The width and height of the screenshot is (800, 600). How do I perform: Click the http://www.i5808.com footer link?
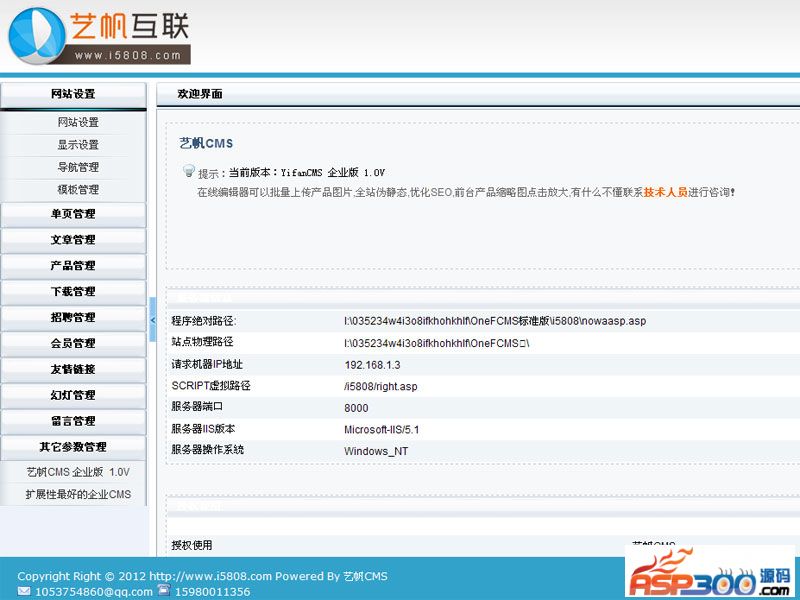point(210,577)
